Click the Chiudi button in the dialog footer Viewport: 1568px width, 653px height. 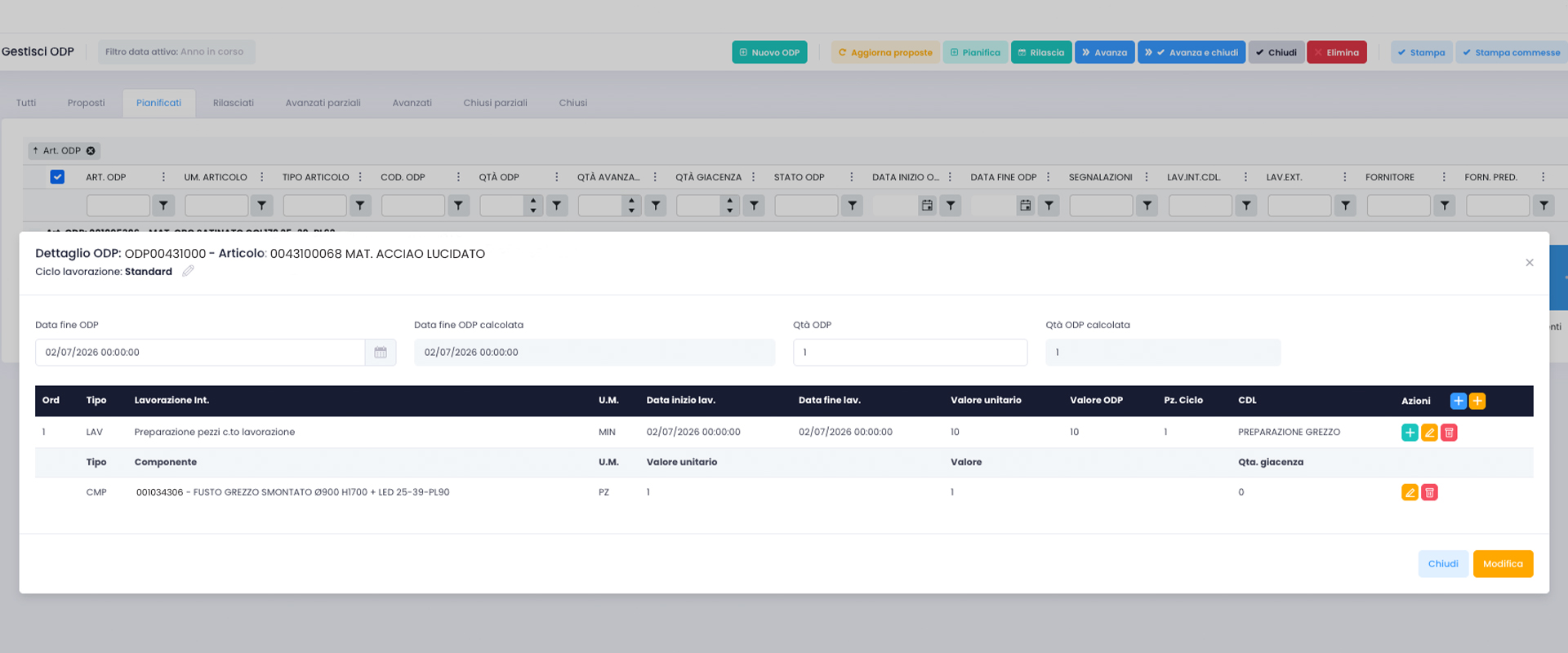[1443, 564]
